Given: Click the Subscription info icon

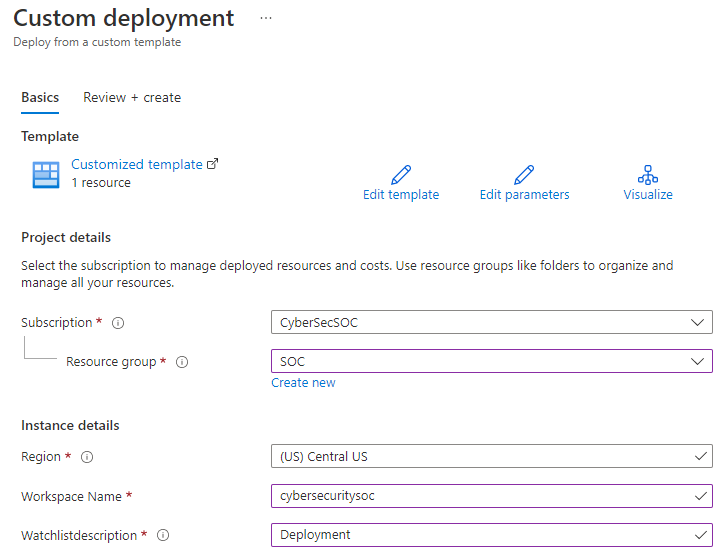Looking at the screenshot, I should (118, 323).
